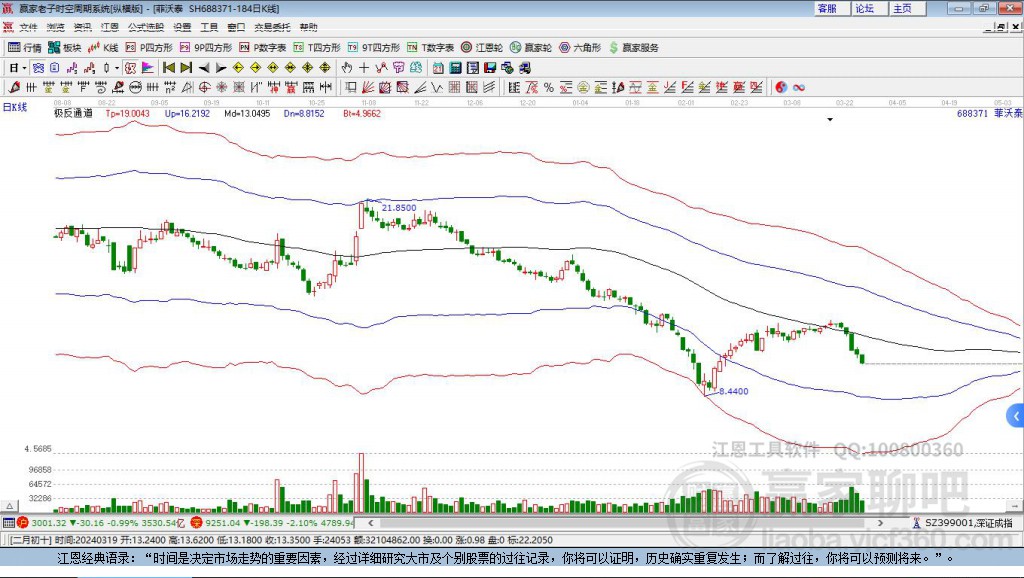Image resolution: width=1024 pixels, height=578 pixels.
Task: Open the 设置 menu
Action: [x=182, y=27]
